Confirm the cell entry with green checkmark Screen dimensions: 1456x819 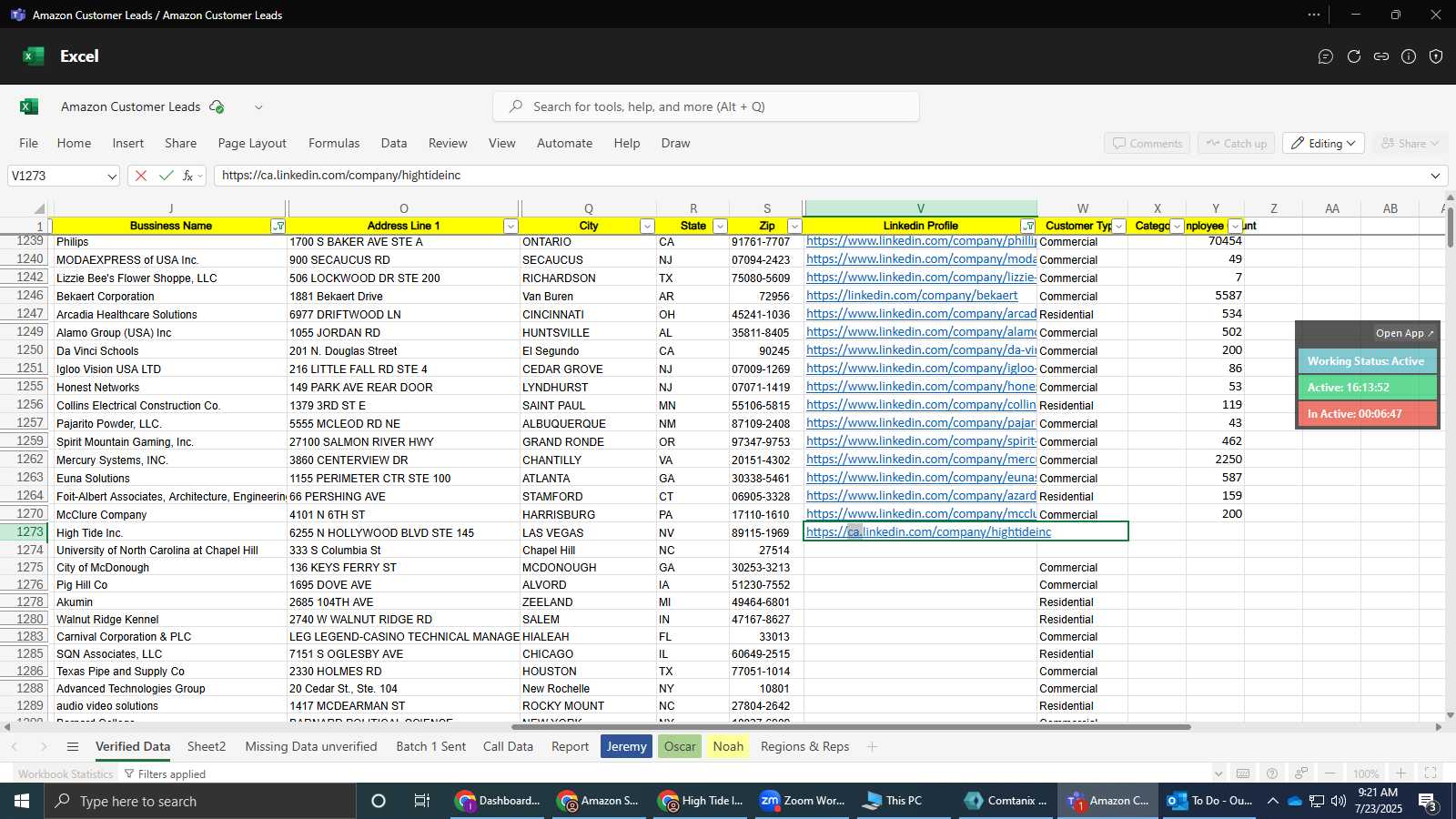pos(166,176)
